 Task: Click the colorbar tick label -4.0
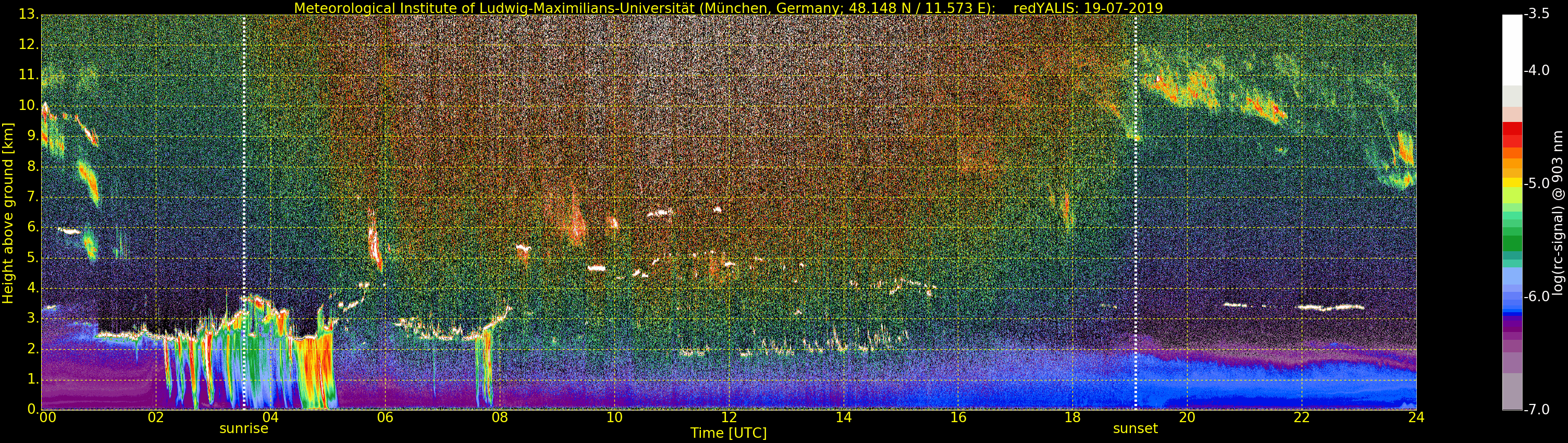[1536, 70]
